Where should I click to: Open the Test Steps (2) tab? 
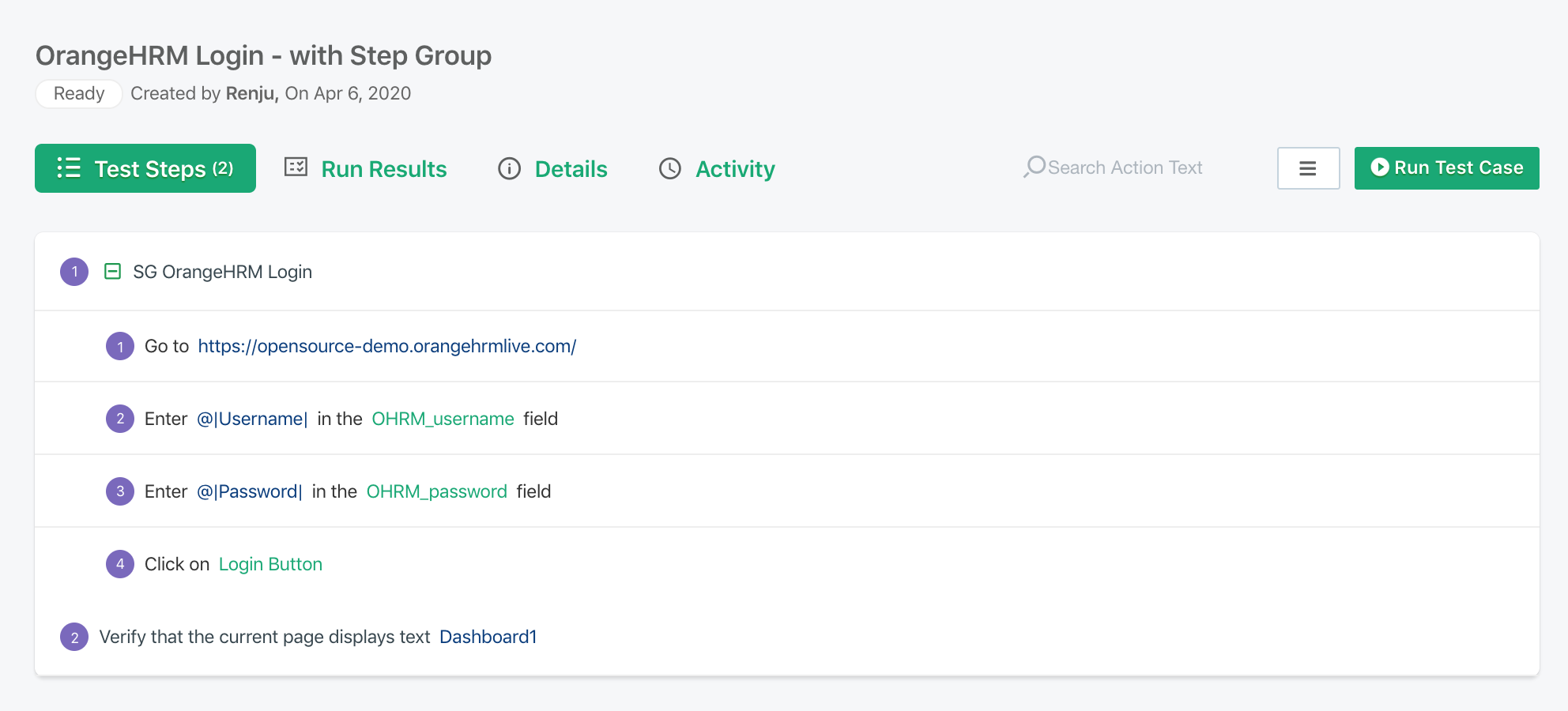click(145, 168)
